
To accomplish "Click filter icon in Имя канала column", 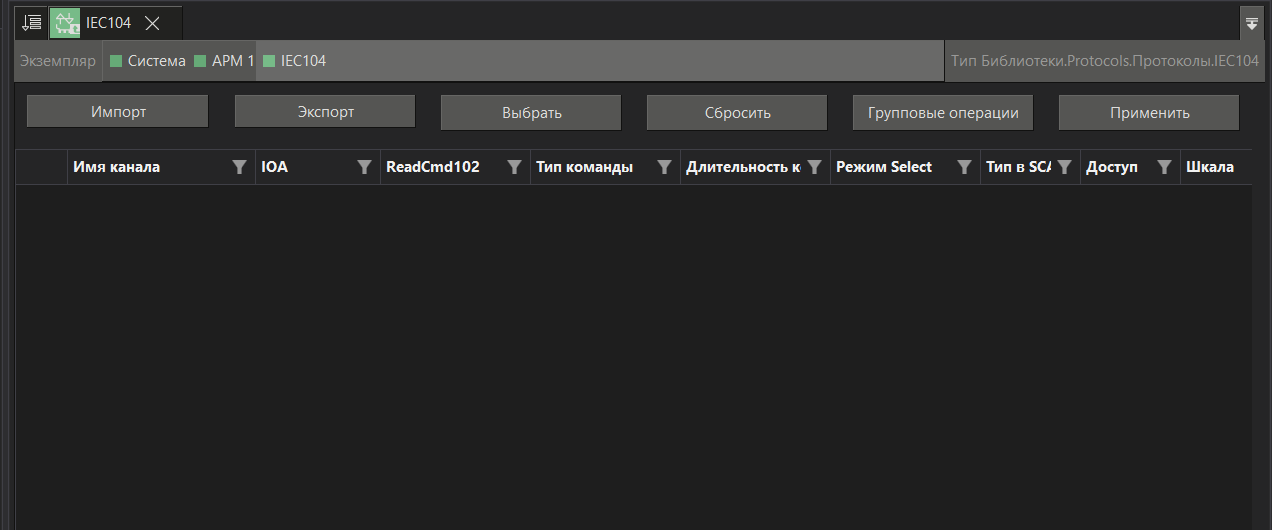I will pos(239,167).
